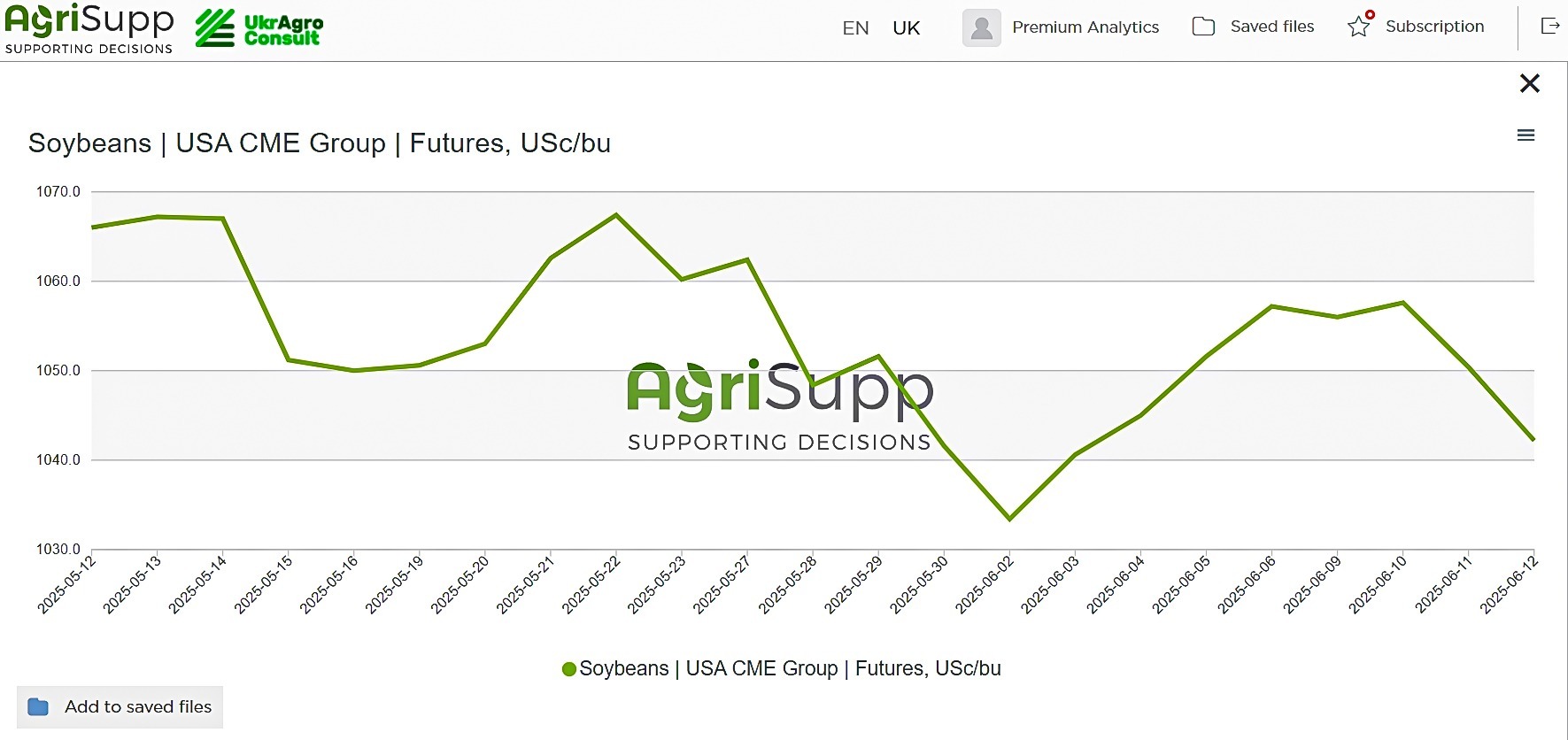Click the AgriSupp logo in header
The height and width of the screenshot is (740, 1568).
click(x=89, y=28)
